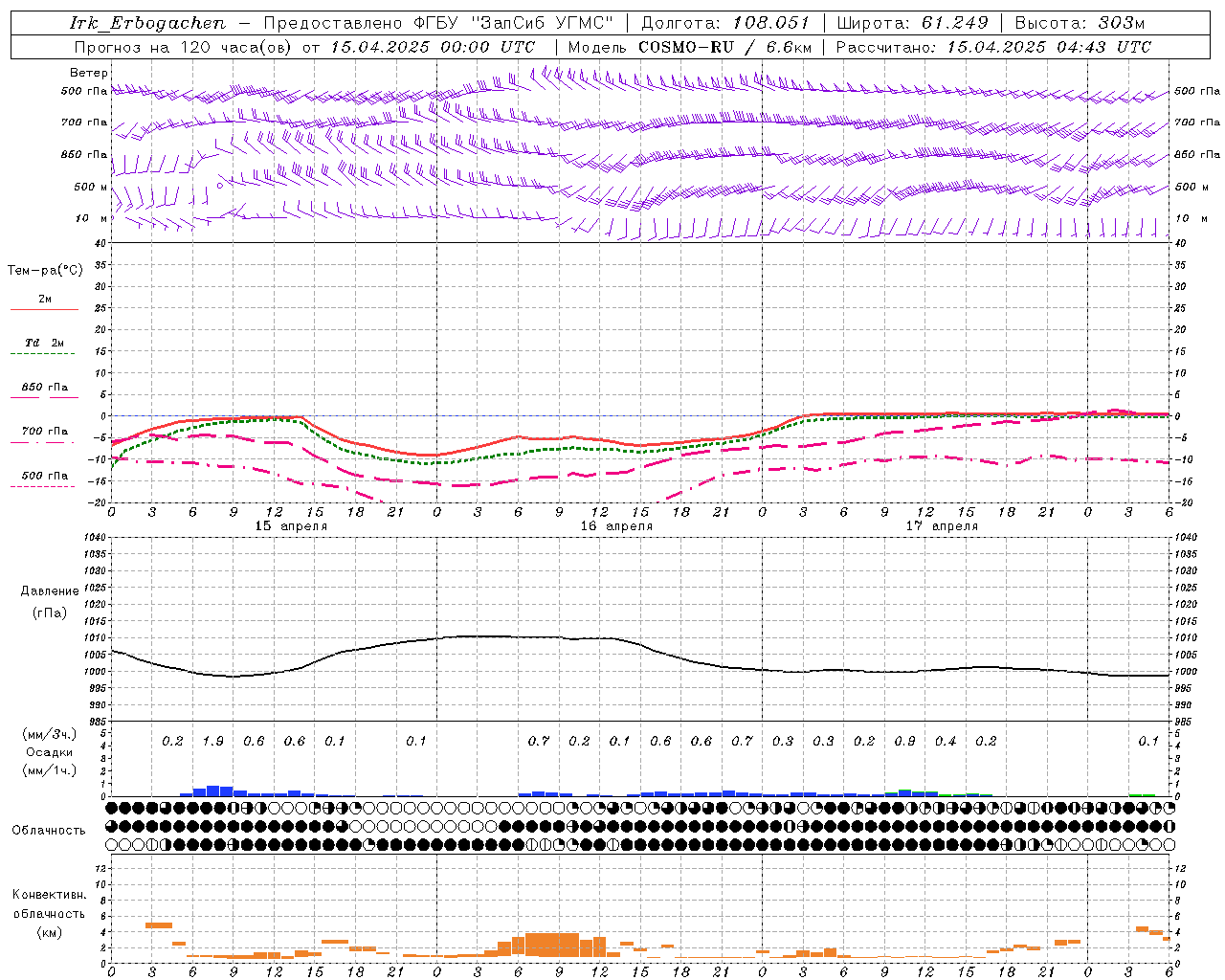Click the '700 гПа' temperature legend entry

tap(45, 431)
